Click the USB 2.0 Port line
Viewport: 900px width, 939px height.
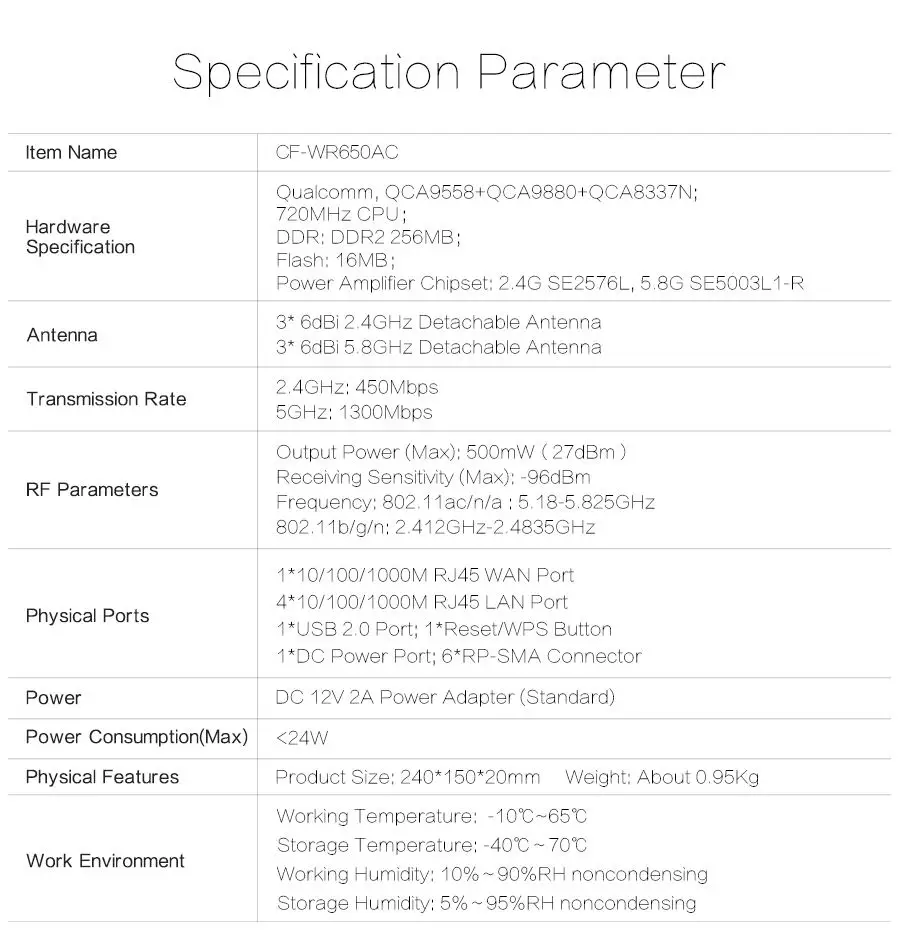click(x=444, y=629)
